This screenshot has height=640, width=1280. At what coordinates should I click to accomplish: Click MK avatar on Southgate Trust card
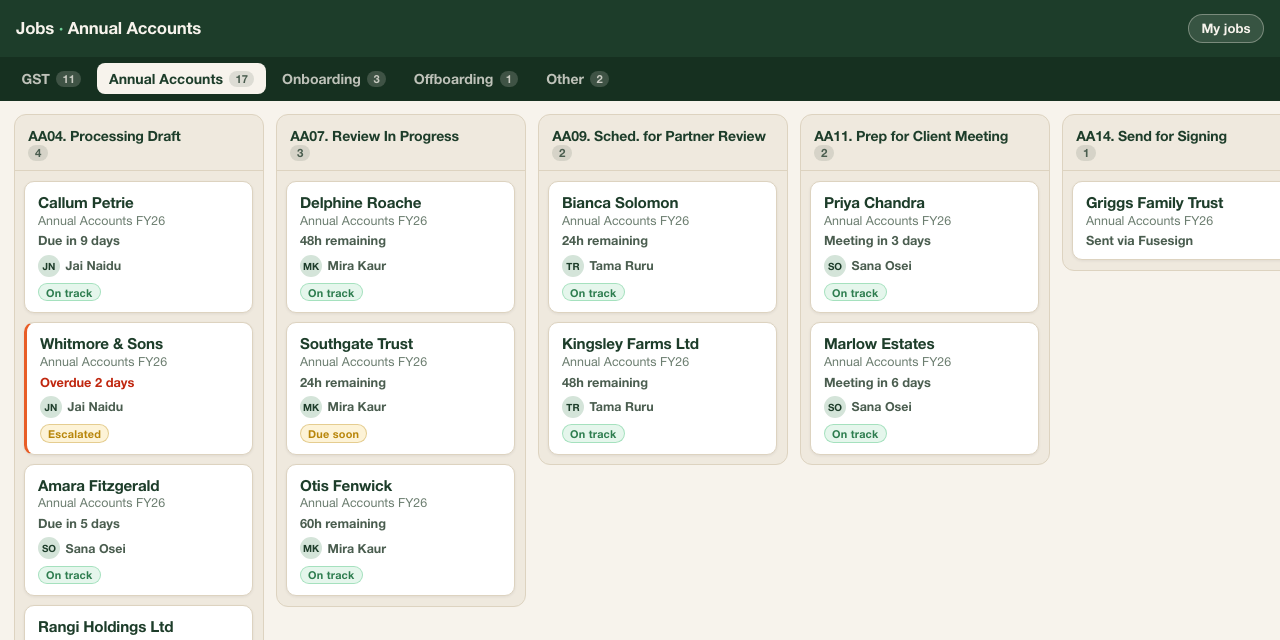coord(311,407)
